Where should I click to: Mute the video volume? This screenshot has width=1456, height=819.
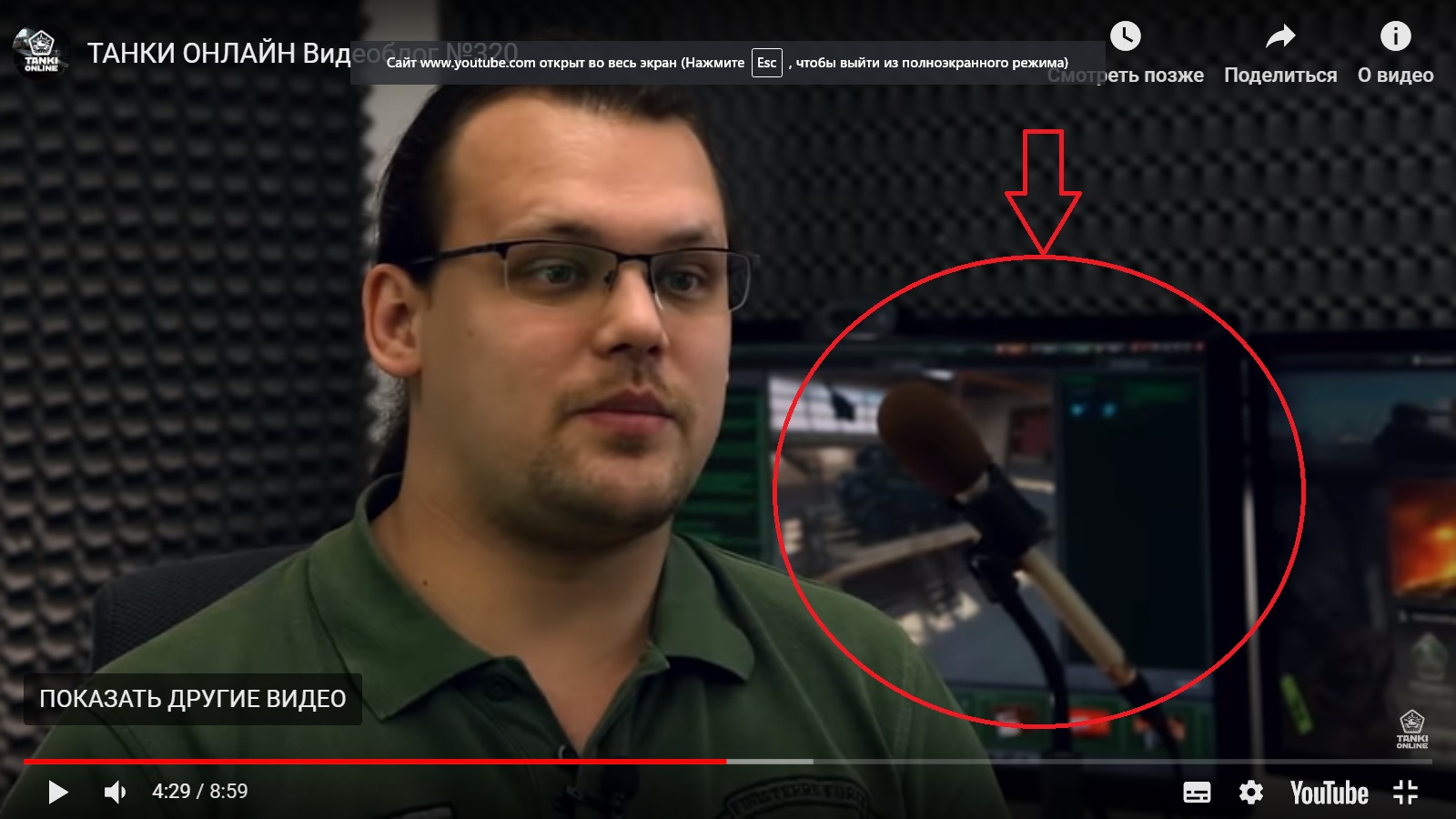tap(116, 792)
